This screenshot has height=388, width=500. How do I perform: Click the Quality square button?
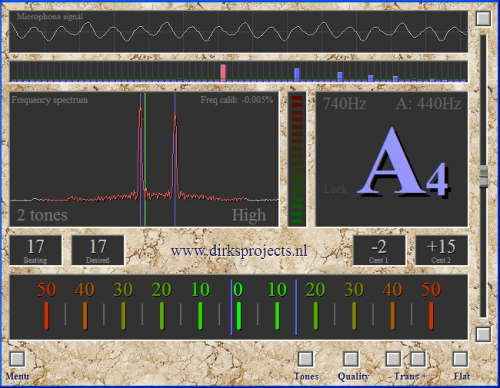point(351,359)
